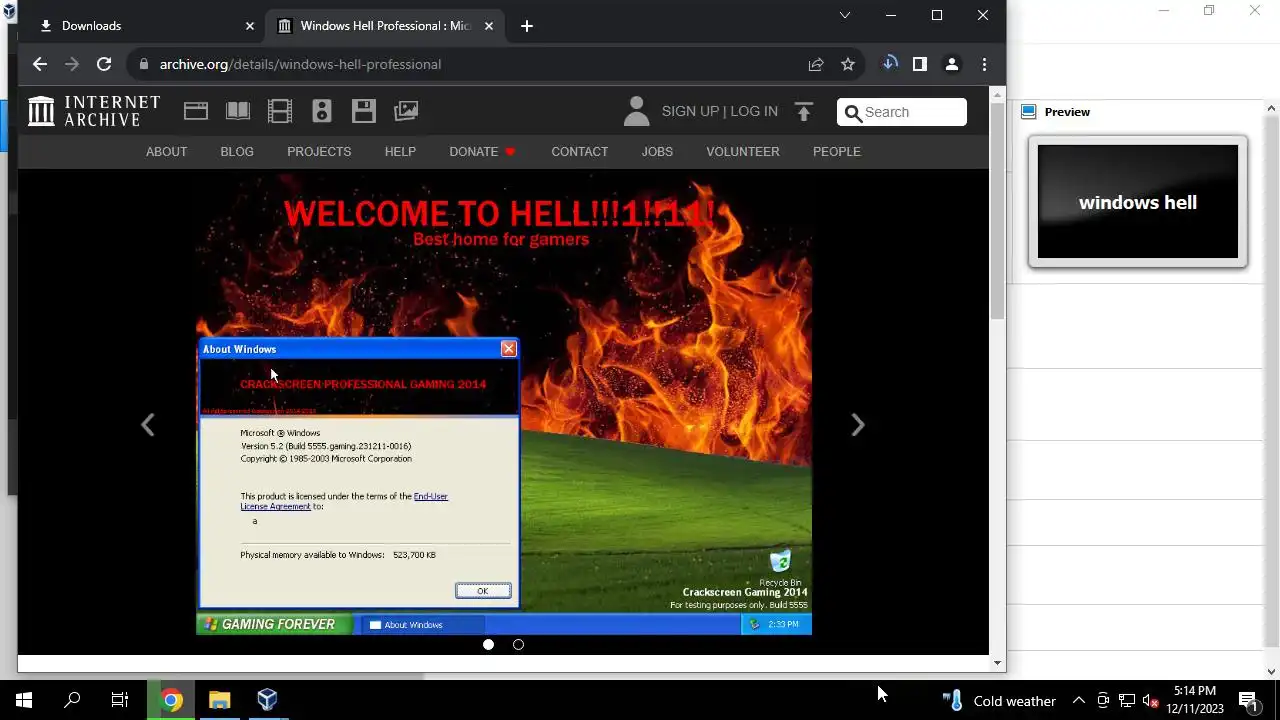Open the Video film icon
The width and height of the screenshot is (1280, 720).
point(280,111)
